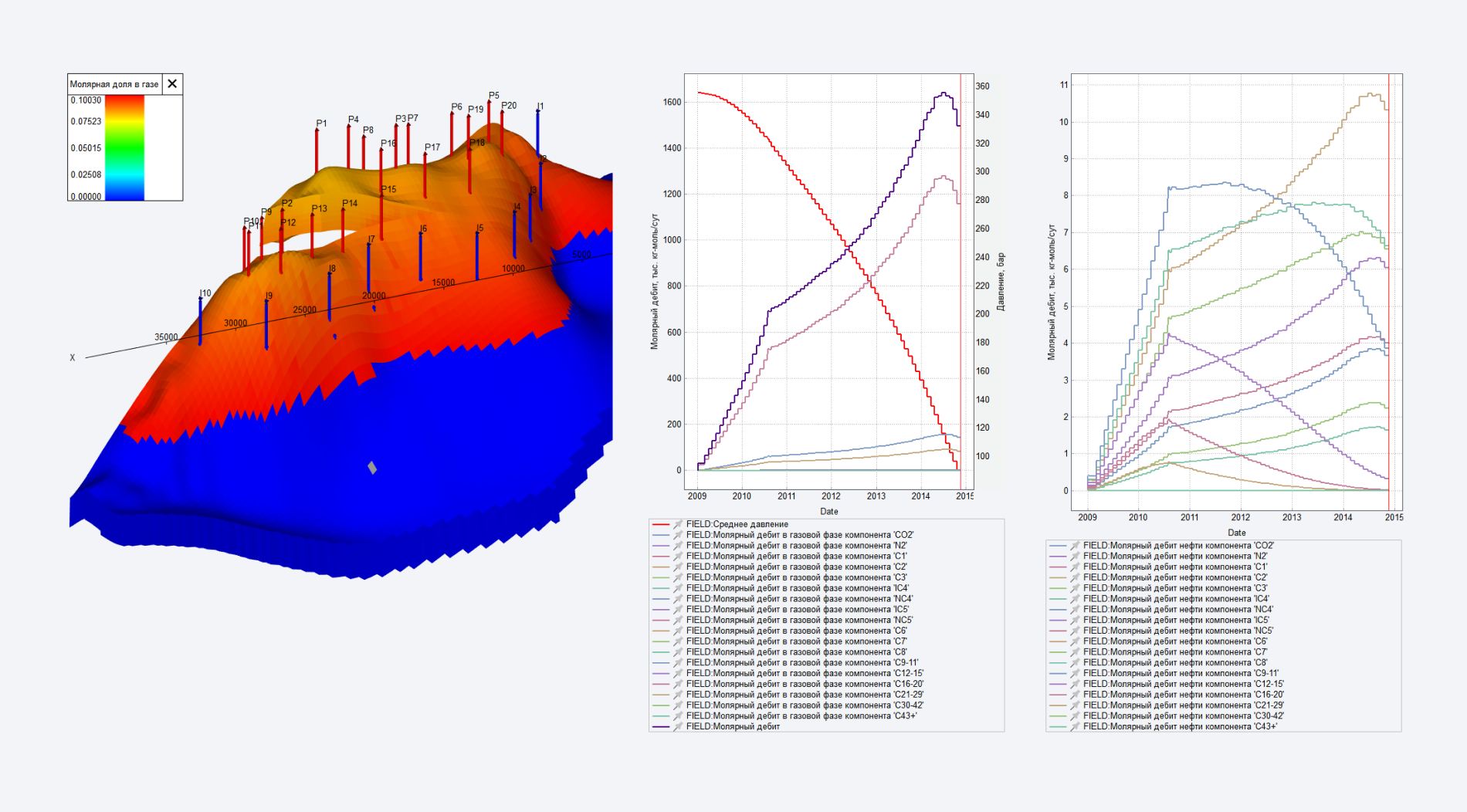Pin oil 'IC5' component curve in right legend

[x=1074, y=620]
